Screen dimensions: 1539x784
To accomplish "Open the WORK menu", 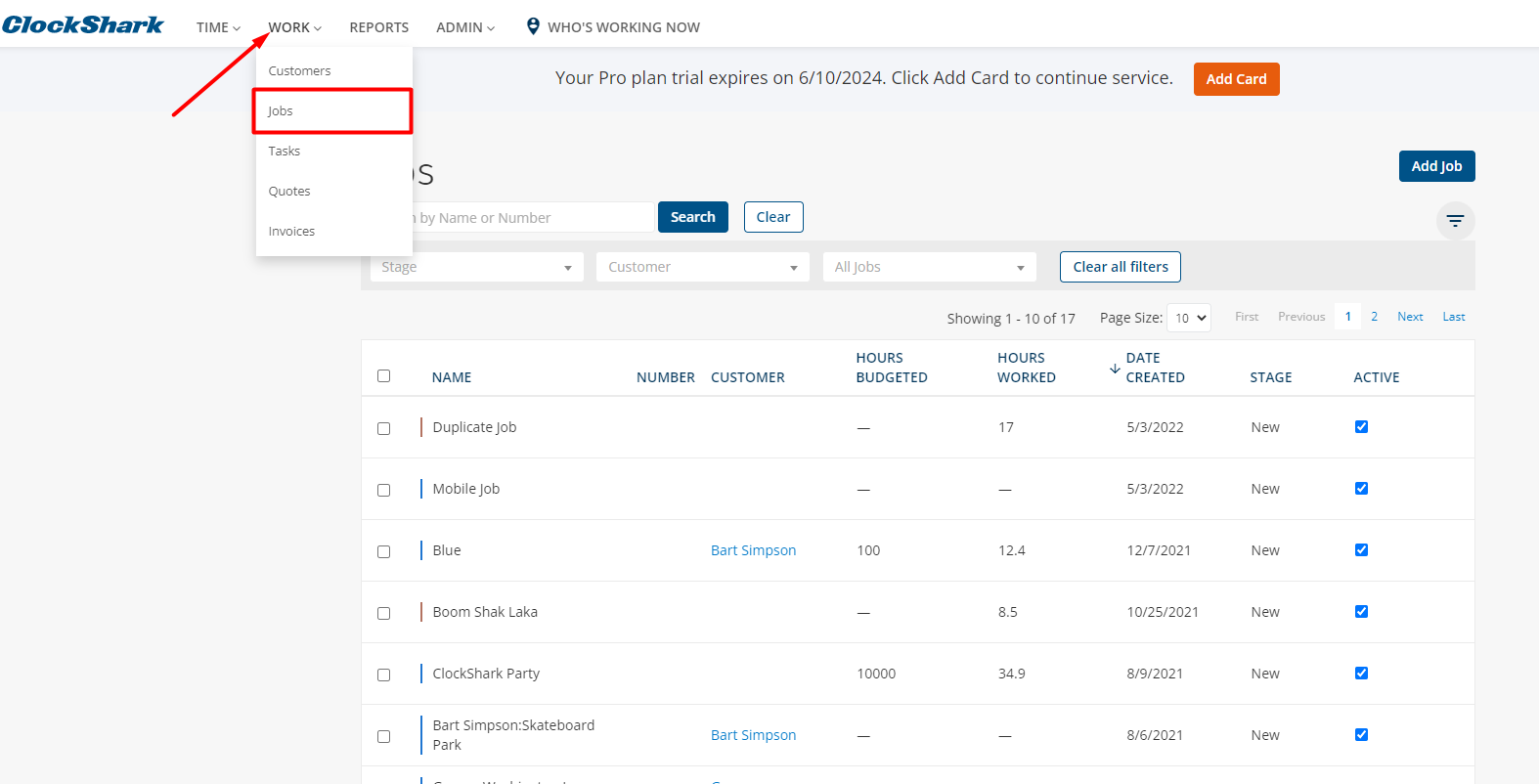I will click(x=294, y=27).
